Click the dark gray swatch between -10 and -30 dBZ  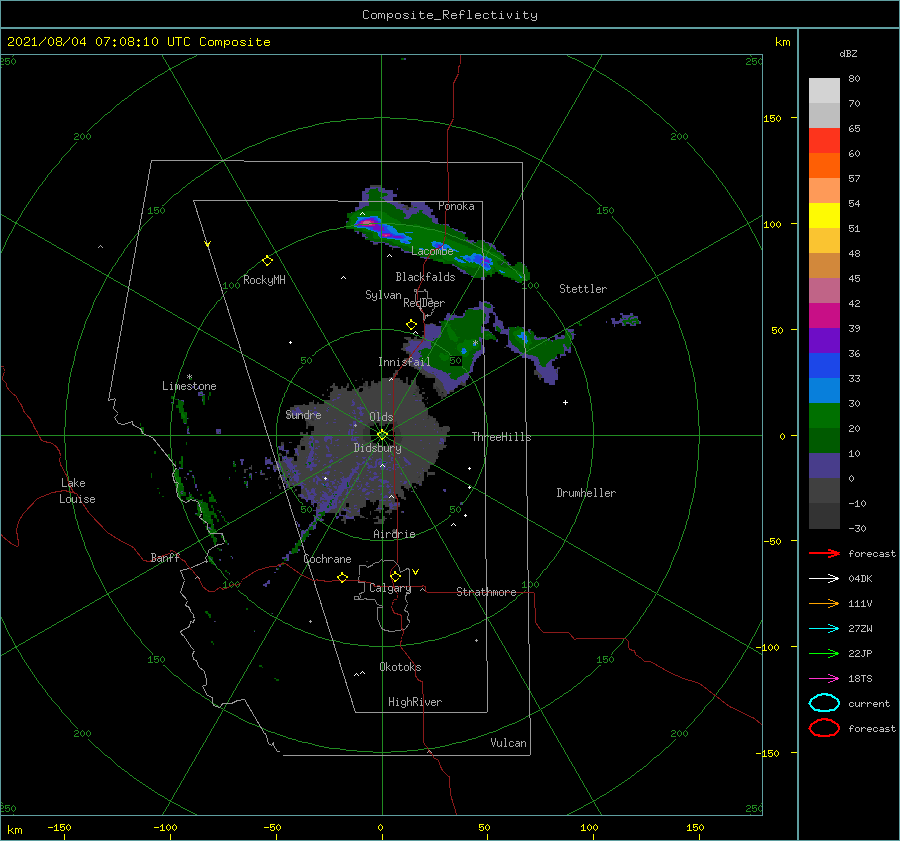tap(824, 516)
